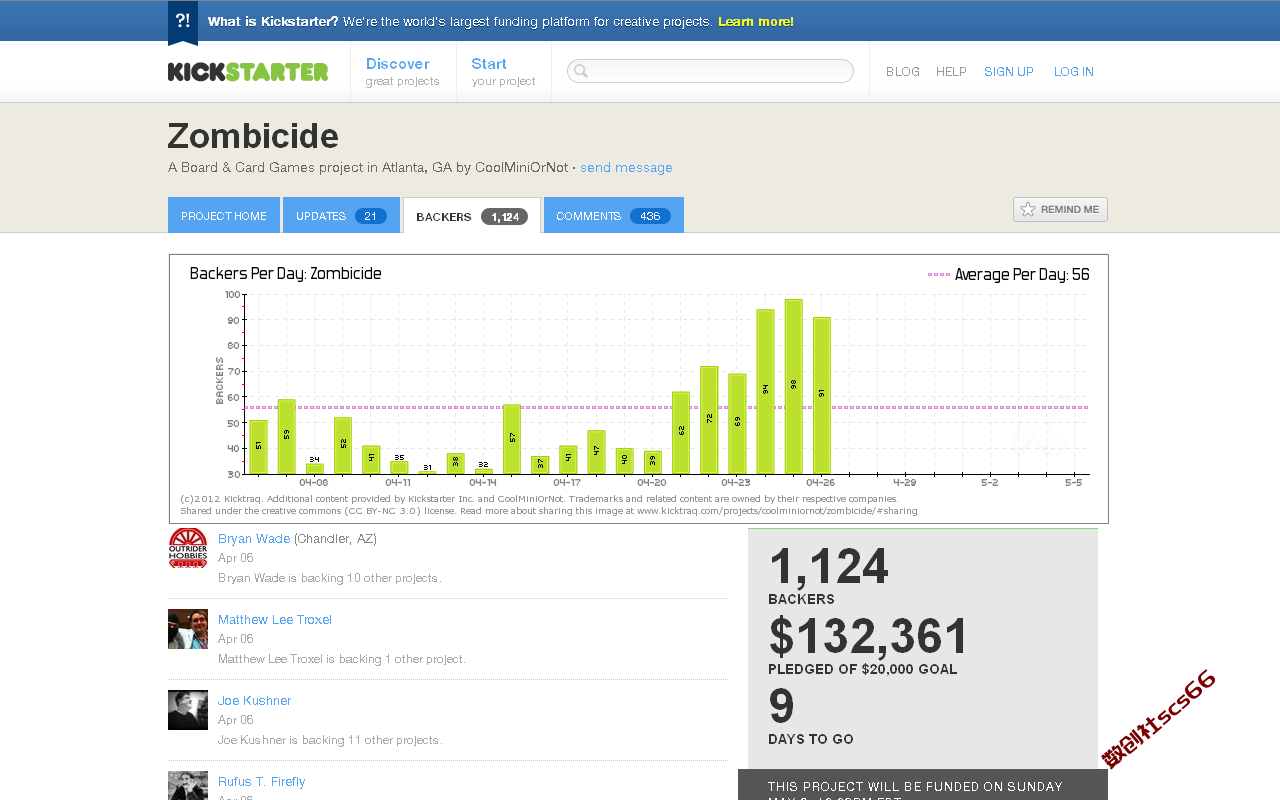Click the chart bar labeled 59

tap(286, 436)
